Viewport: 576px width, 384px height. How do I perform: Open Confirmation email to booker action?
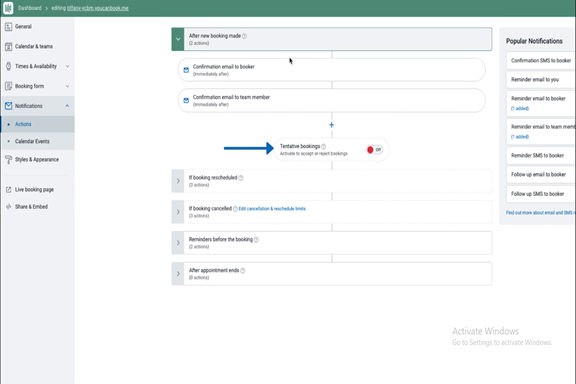click(x=331, y=70)
